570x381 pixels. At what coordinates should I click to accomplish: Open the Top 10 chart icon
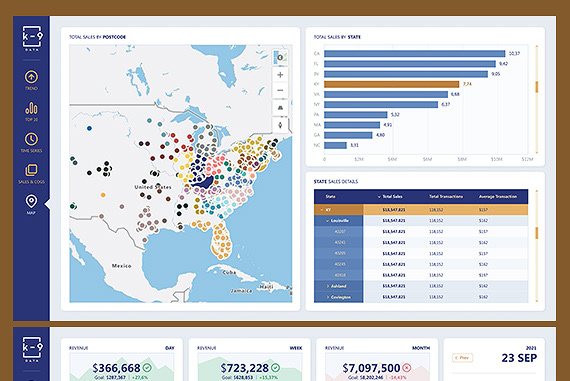pyautogui.click(x=31, y=108)
